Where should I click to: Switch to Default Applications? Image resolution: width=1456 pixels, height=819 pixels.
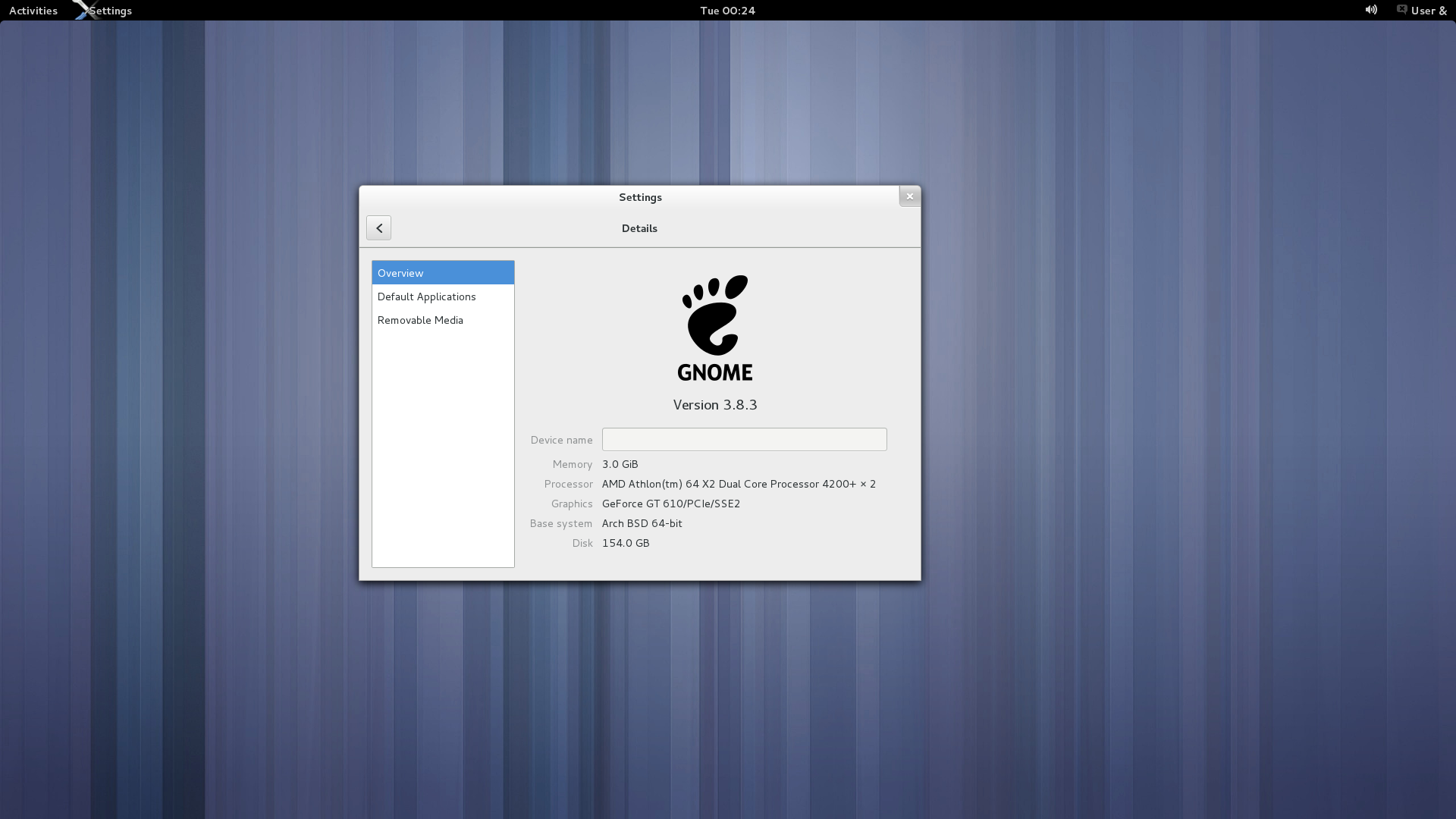[x=443, y=297]
